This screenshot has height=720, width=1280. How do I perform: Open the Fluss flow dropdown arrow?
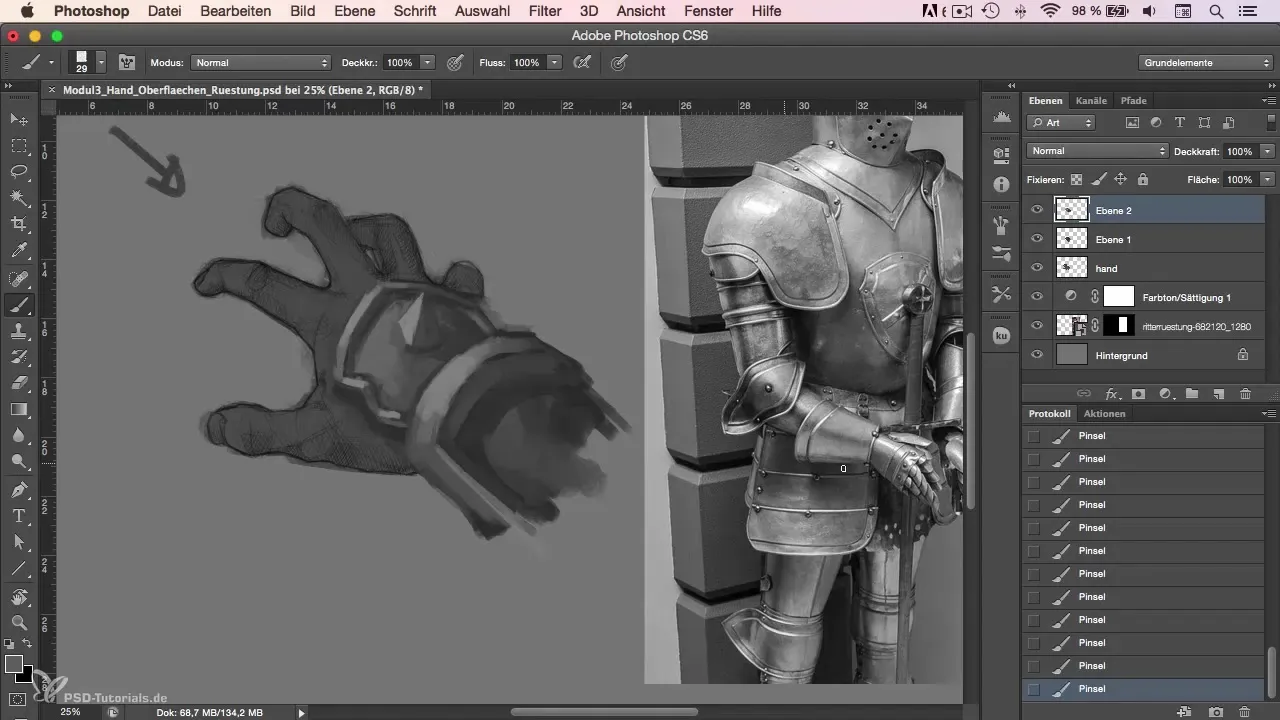coord(554,62)
